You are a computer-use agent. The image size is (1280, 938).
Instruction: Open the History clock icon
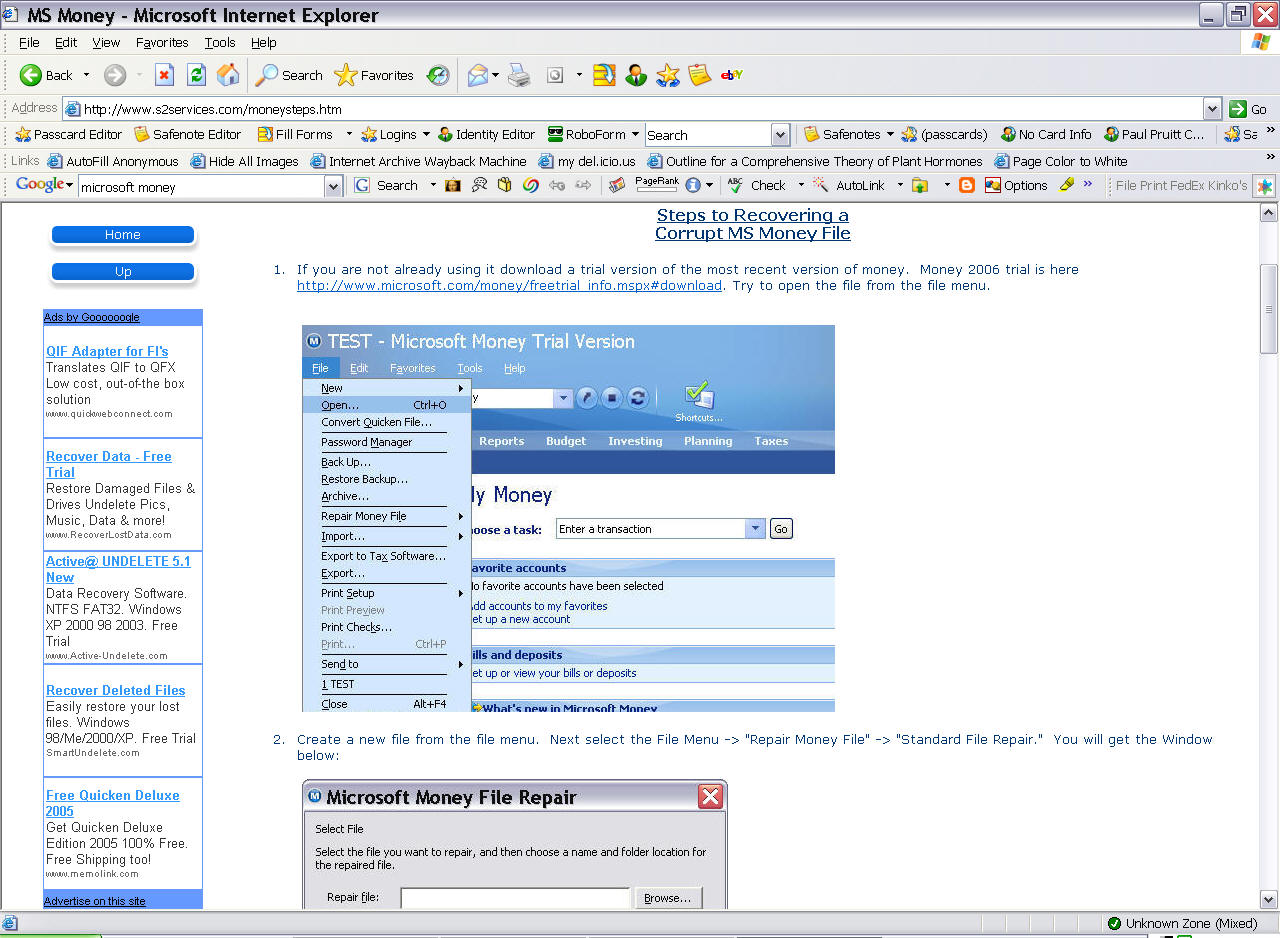tap(438, 75)
